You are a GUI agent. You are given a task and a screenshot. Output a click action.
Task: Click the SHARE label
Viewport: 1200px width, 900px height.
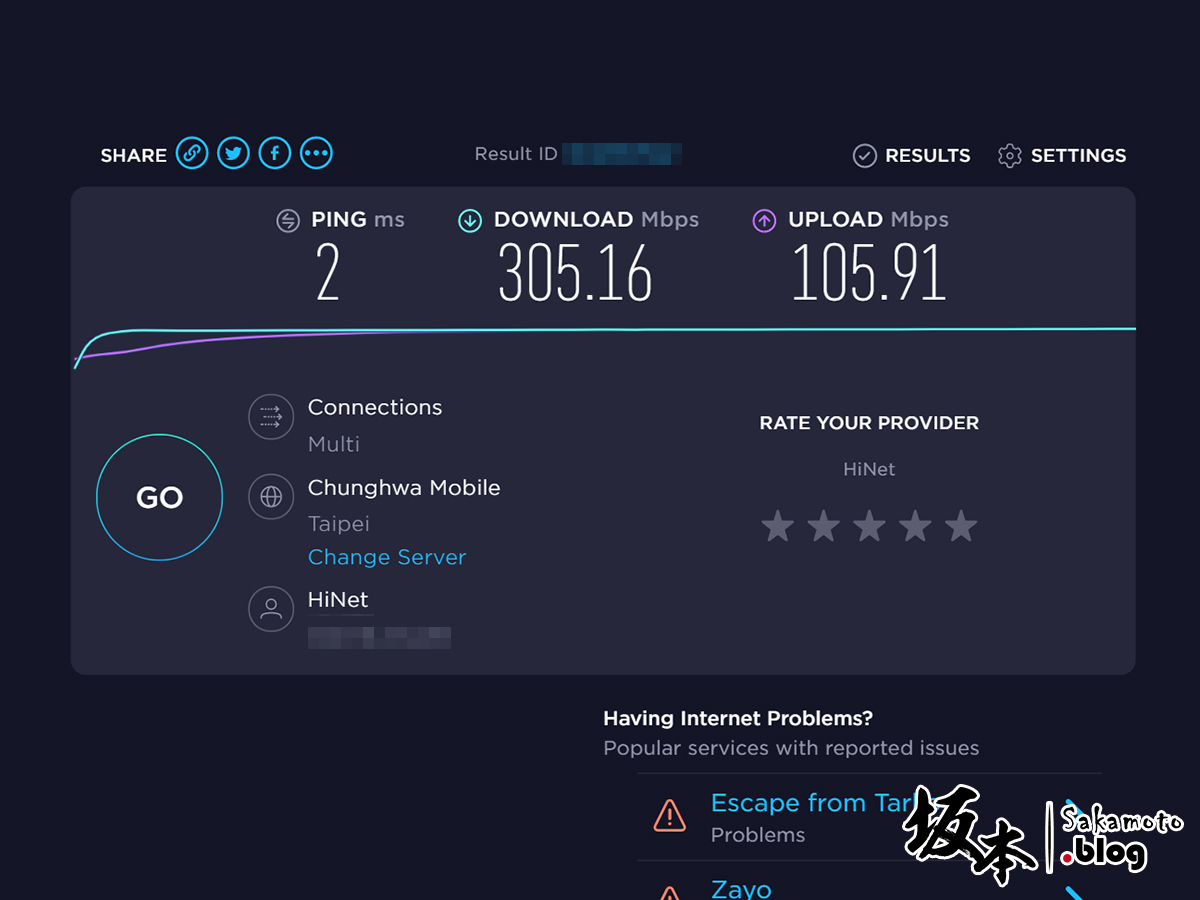click(134, 156)
